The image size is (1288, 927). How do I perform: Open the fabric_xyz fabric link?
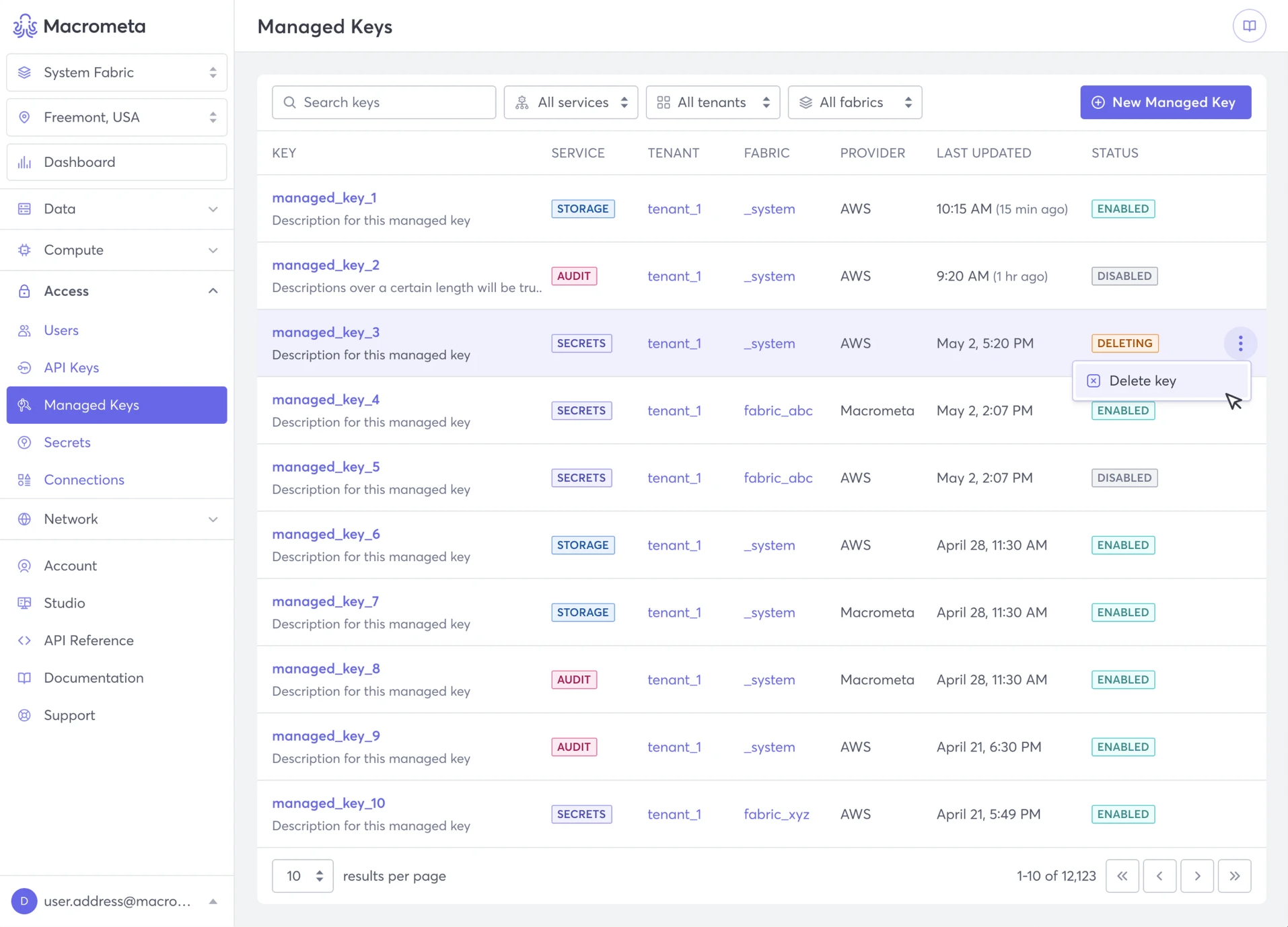(x=777, y=814)
